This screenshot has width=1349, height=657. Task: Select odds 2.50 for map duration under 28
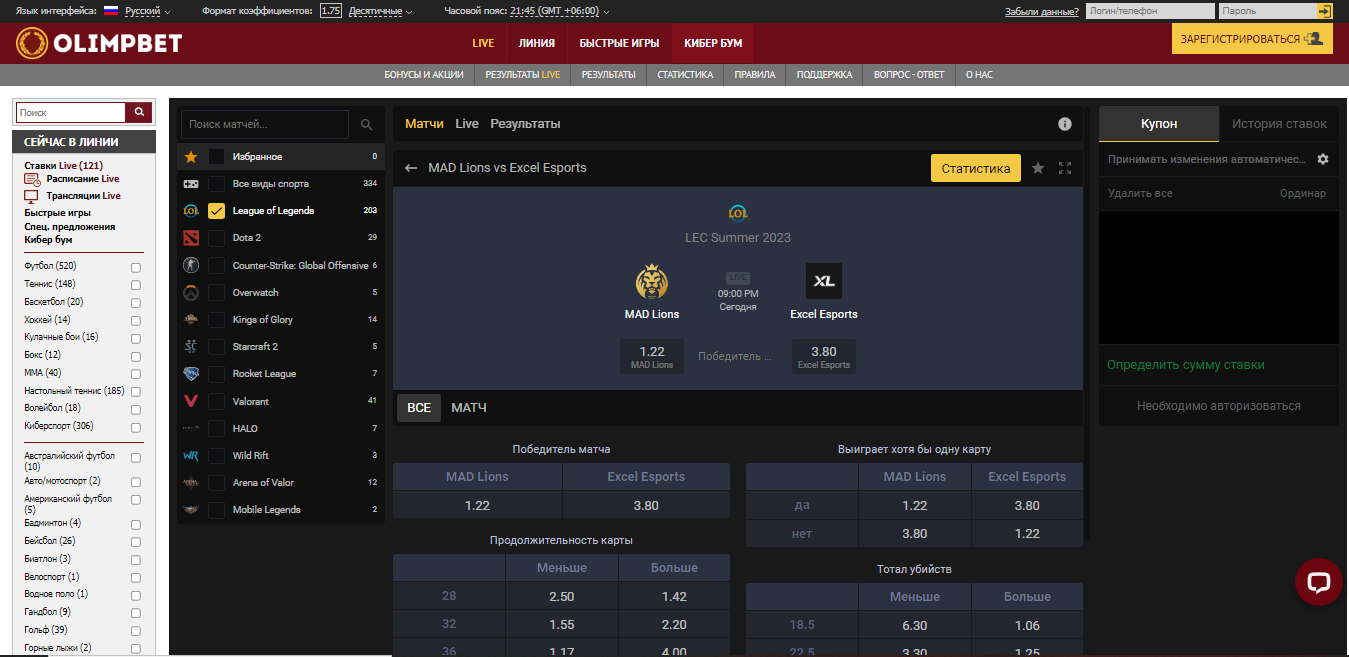click(x=562, y=596)
